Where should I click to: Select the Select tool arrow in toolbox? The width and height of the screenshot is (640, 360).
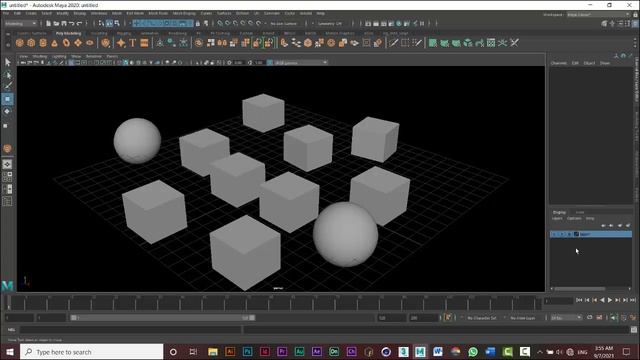[x=7, y=62]
